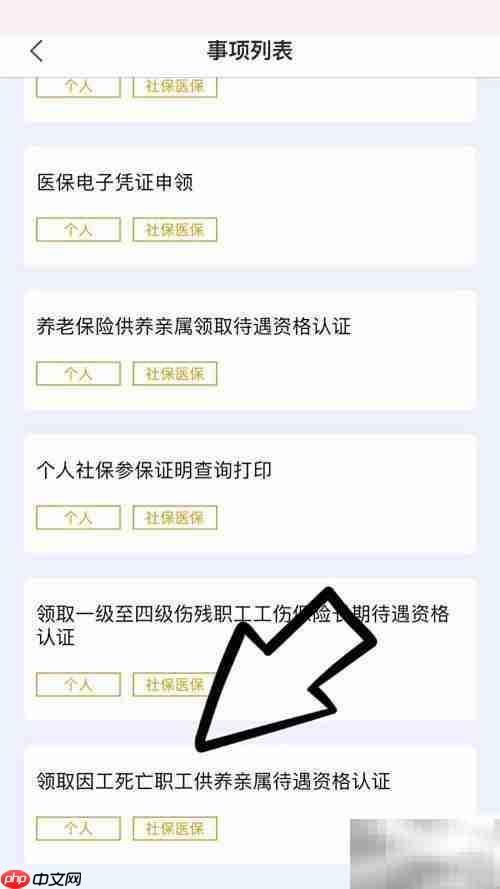Click the php中文网 watermark logo

click(x=41, y=879)
